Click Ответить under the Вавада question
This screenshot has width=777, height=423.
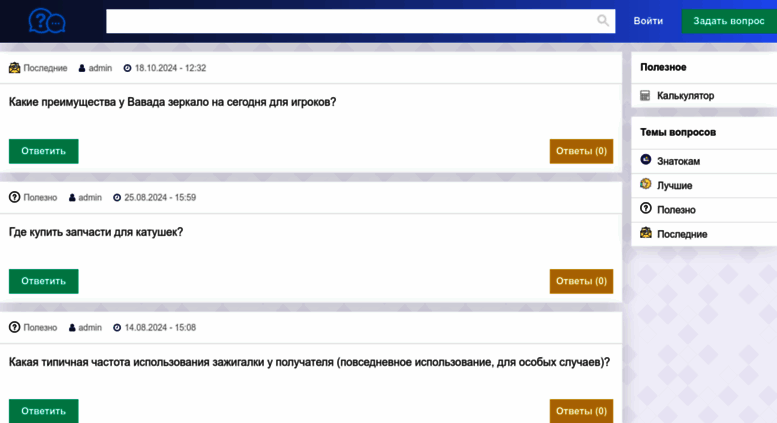[x=44, y=151]
